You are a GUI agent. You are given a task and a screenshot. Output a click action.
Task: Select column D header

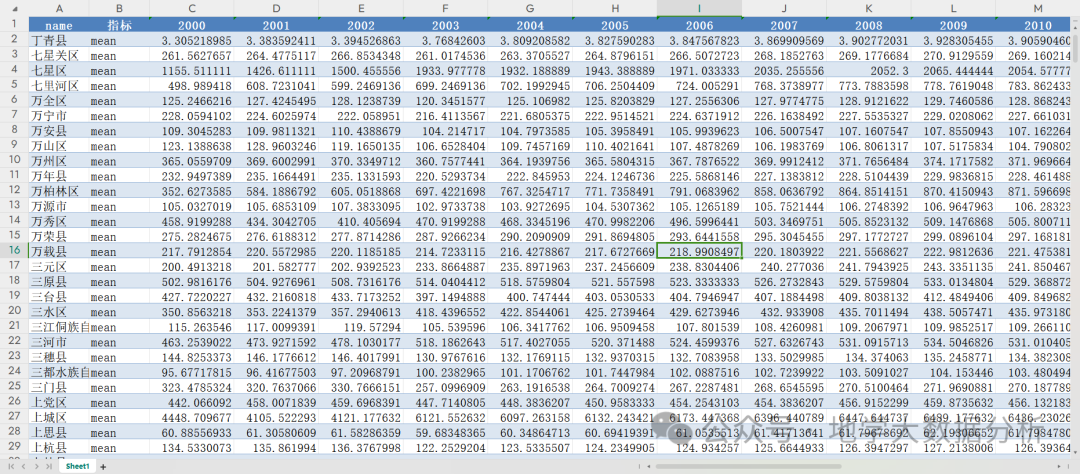[276, 8]
